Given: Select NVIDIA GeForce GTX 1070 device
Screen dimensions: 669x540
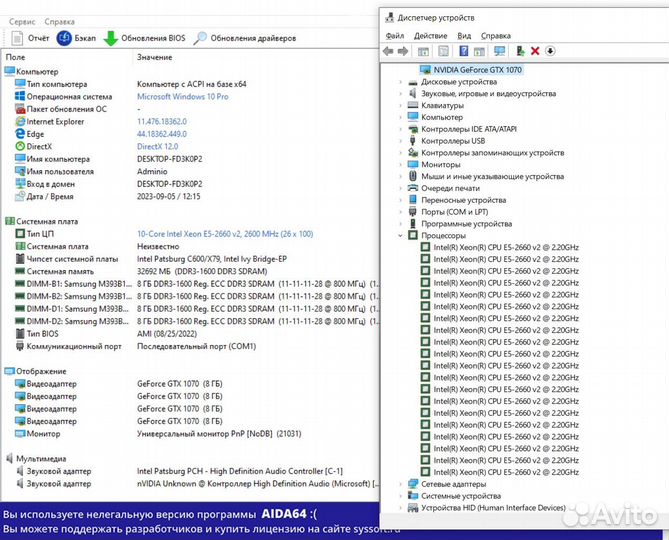Looking at the screenshot, I should (x=477, y=70).
